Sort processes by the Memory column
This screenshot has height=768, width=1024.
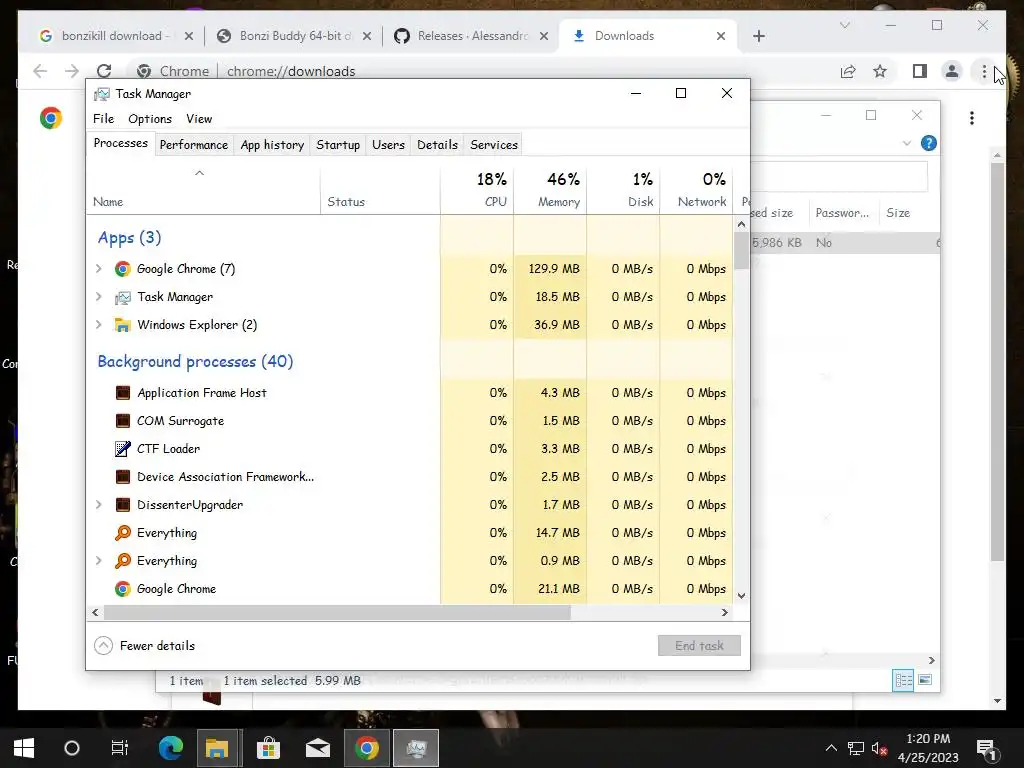pos(551,189)
